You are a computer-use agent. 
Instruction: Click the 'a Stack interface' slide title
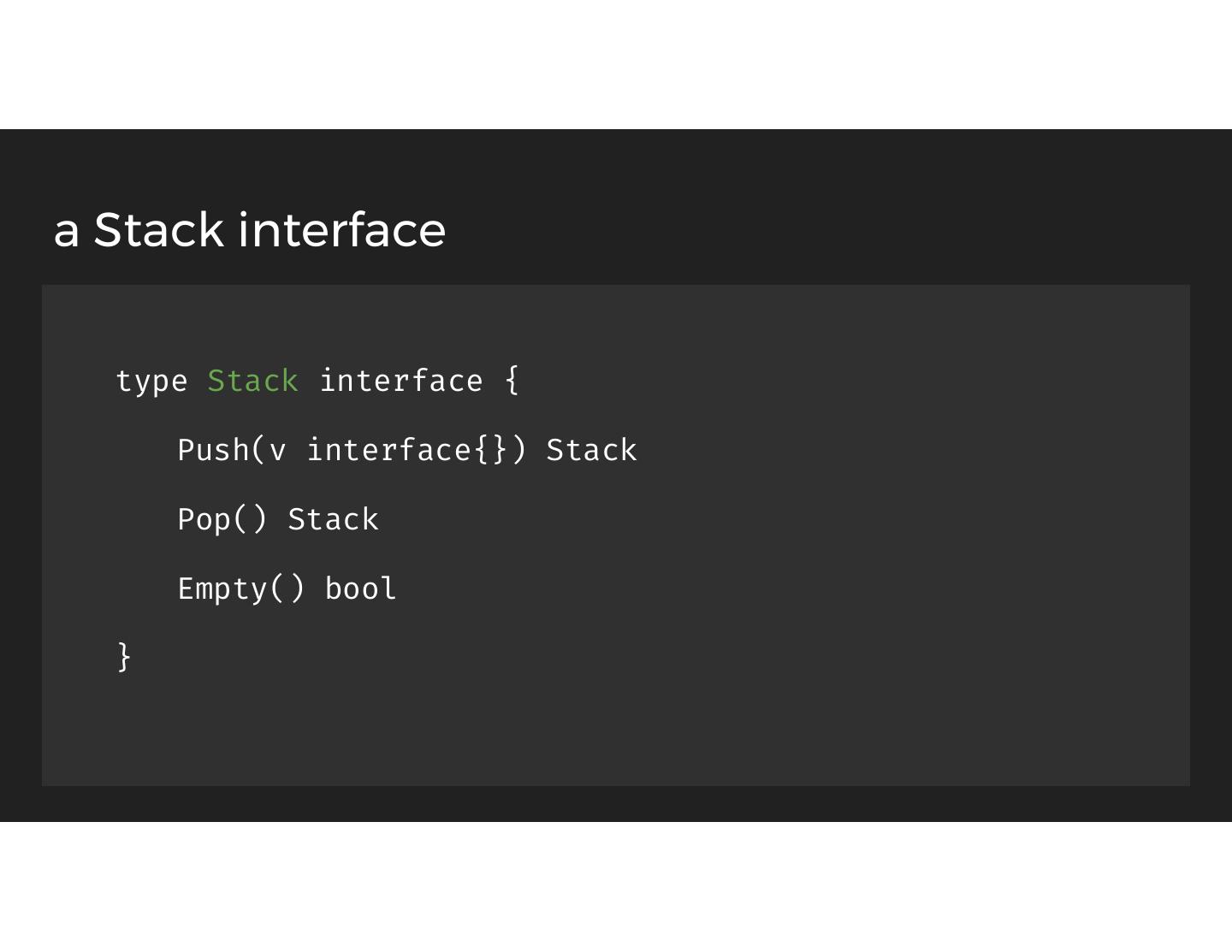(x=249, y=230)
